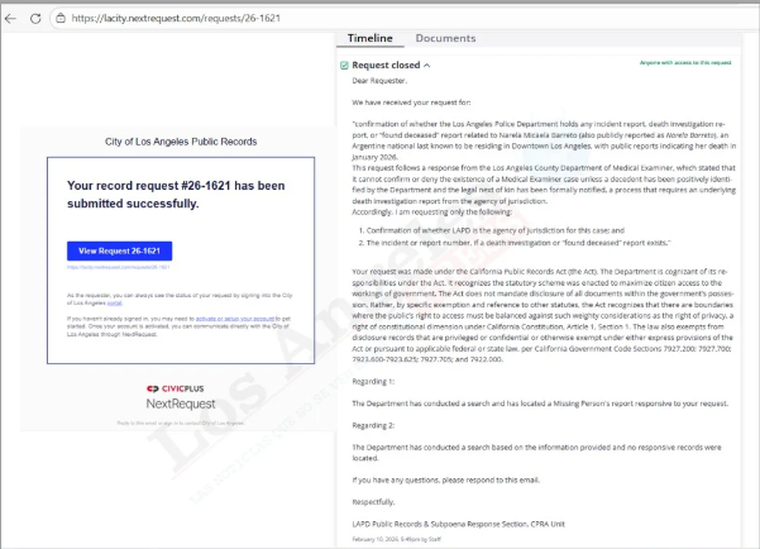
Task: Focus the lacity.nextrequest.com address bar
Action: (x=200, y=18)
